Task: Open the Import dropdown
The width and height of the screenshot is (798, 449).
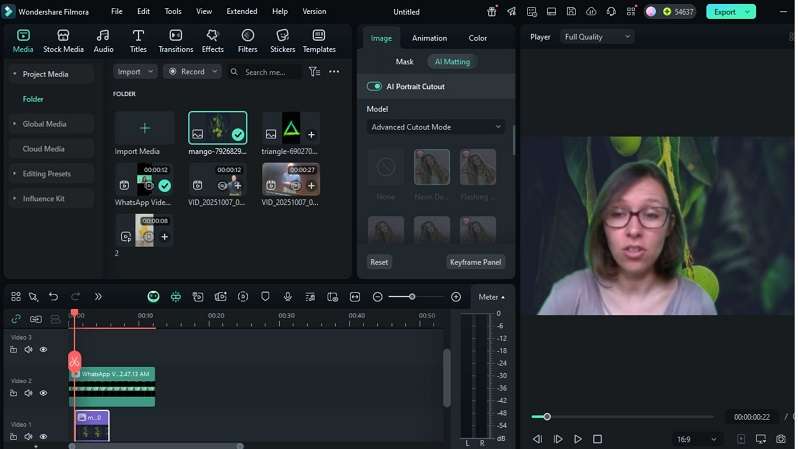Action: [x=135, y=72]
